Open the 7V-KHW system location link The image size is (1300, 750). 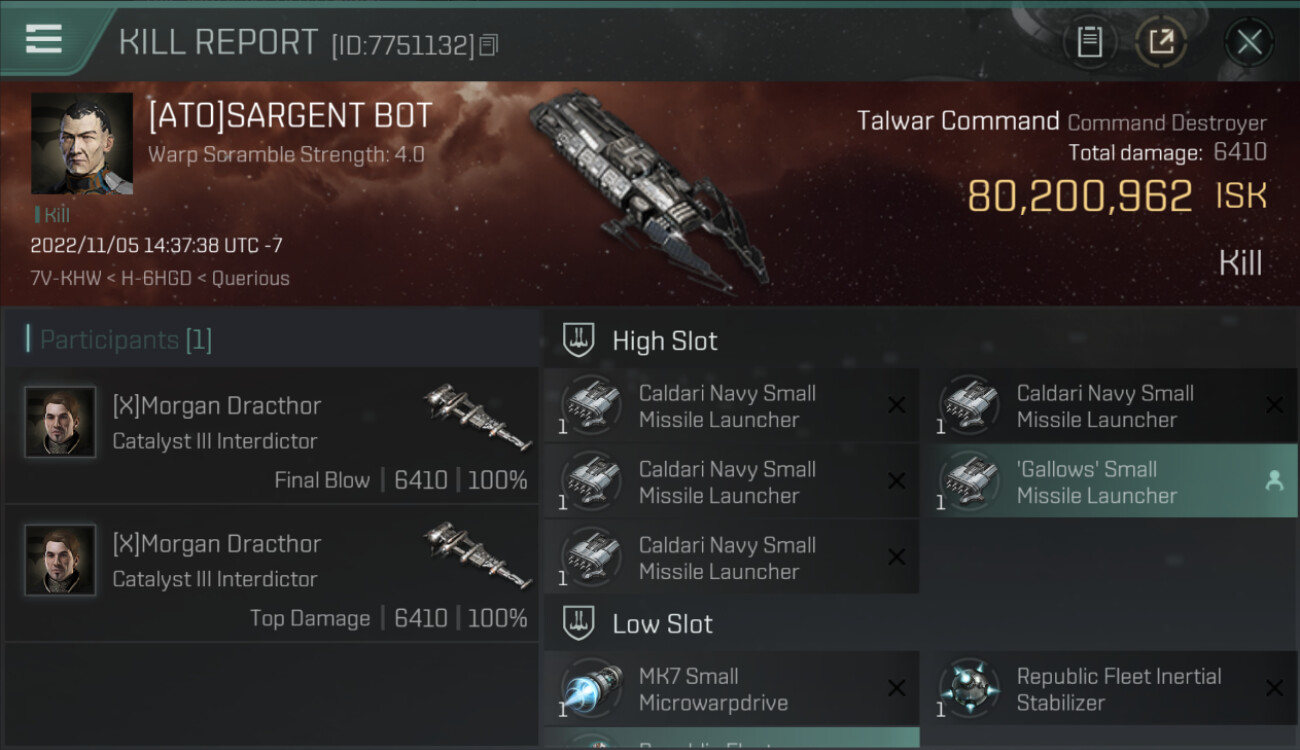(66, 279)
